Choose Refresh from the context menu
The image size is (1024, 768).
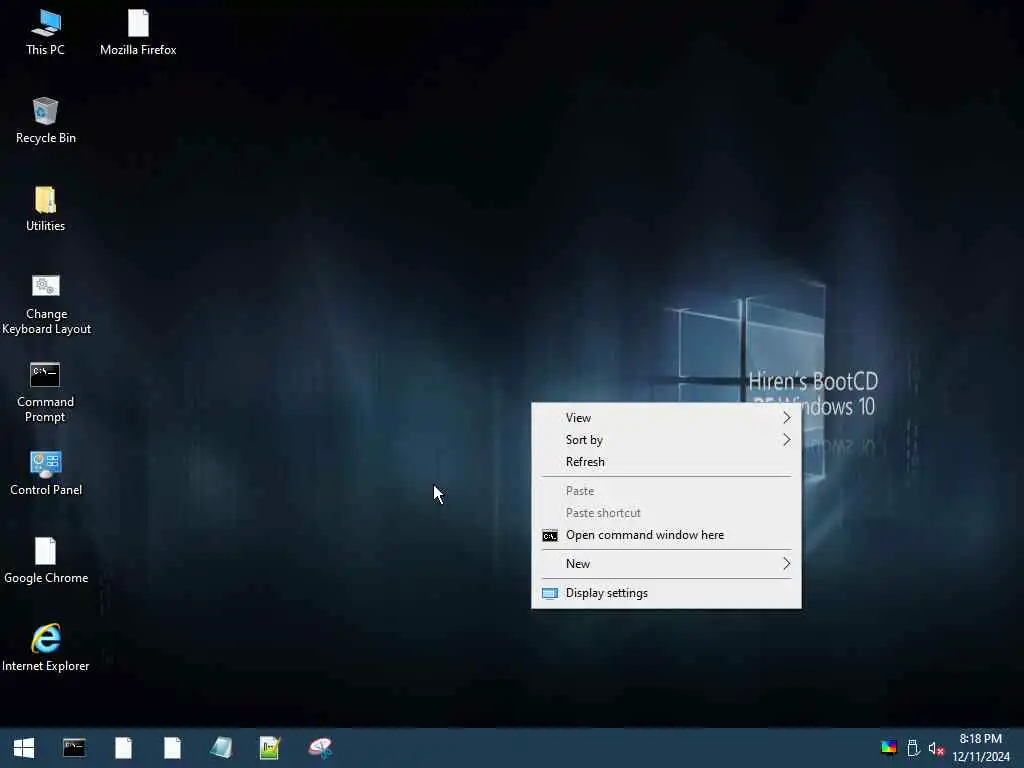coord(666,462)
